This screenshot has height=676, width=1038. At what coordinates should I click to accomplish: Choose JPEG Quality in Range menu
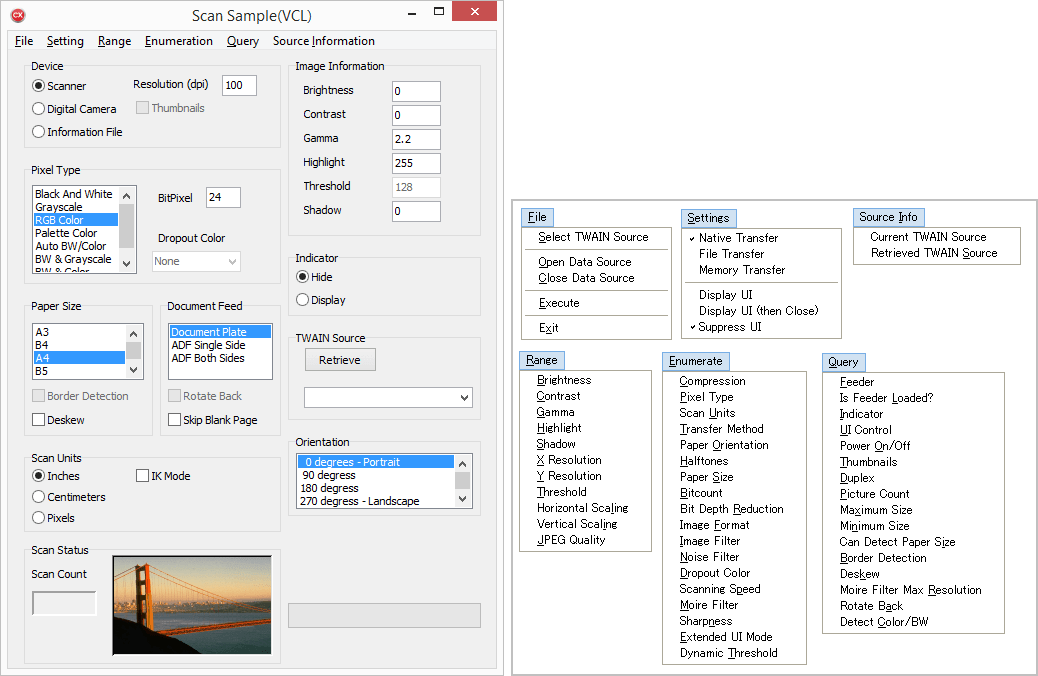(571, 540)
